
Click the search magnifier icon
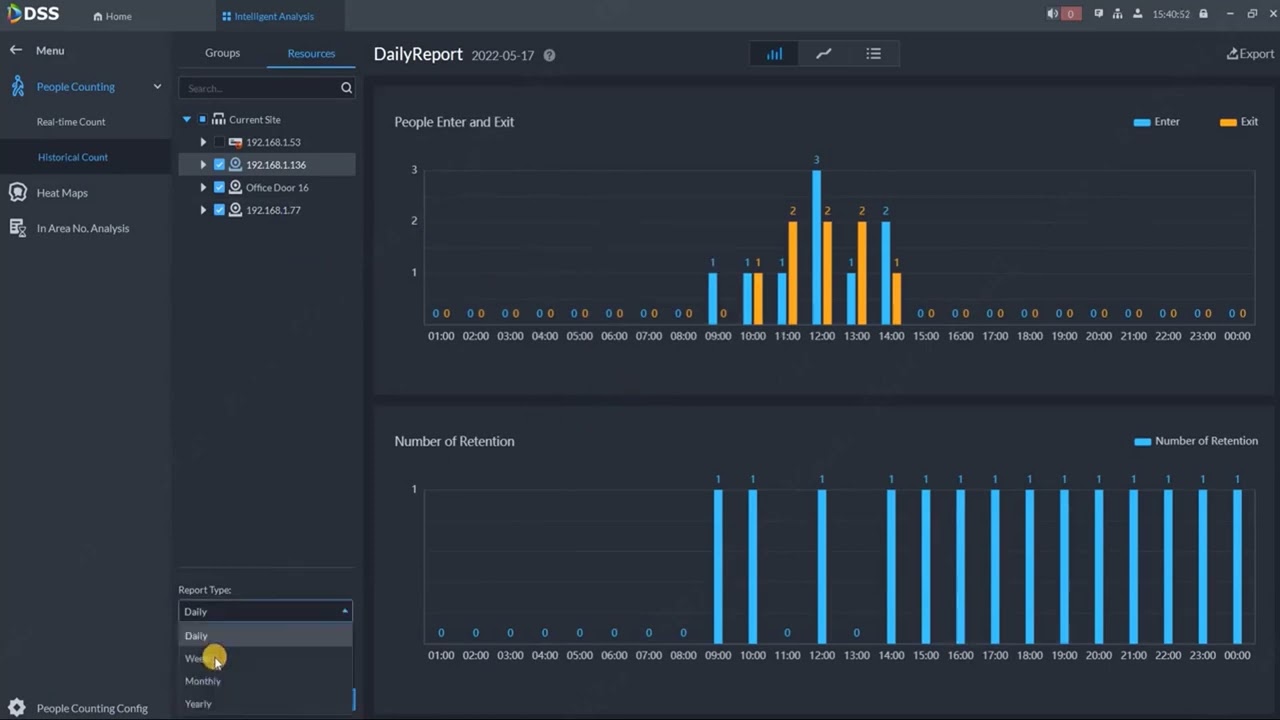click(346, 88)
